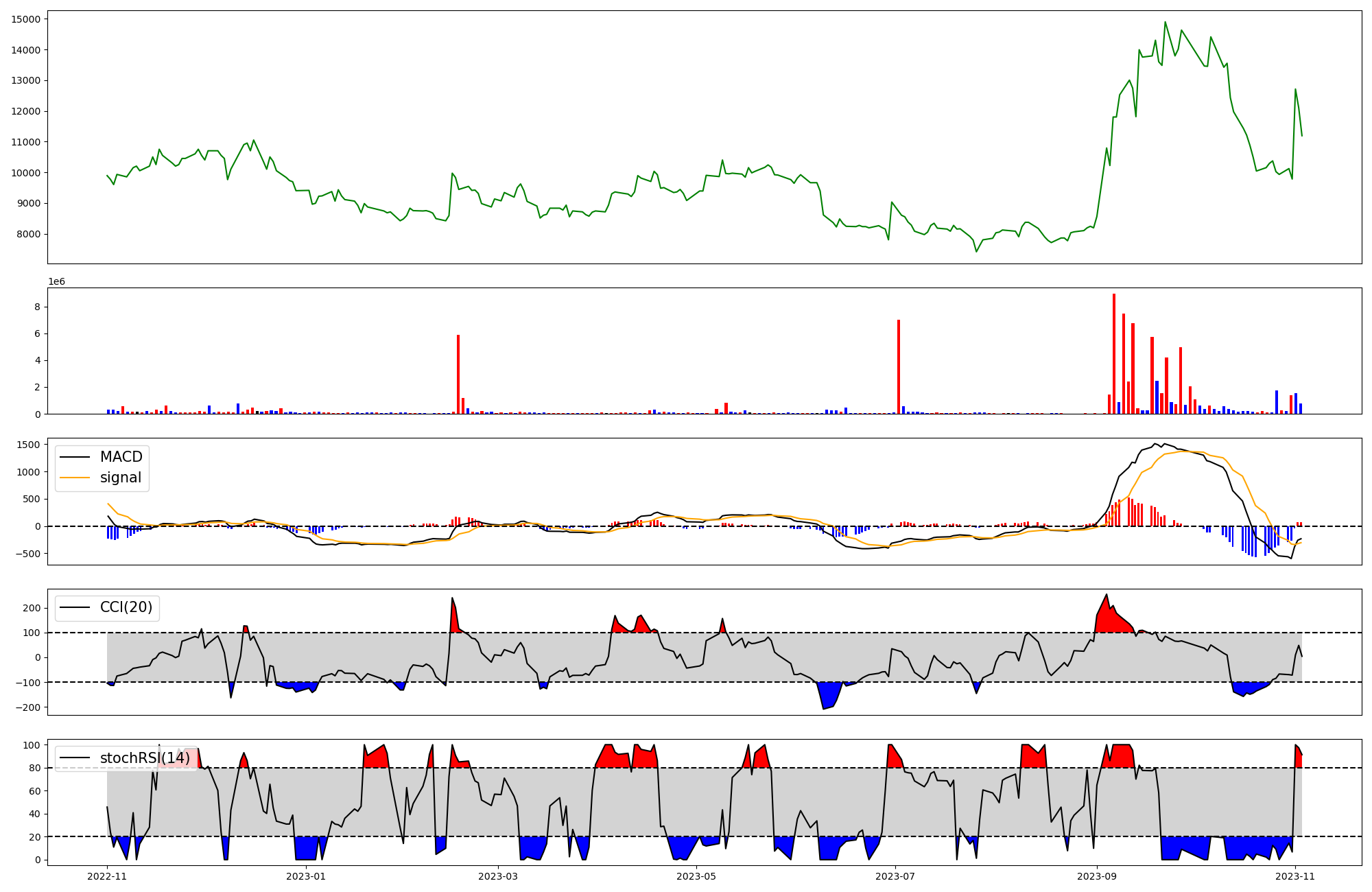Click the 2023-05 x-axis date label
Screen dimensions: 1372x892
pos(696,876)
